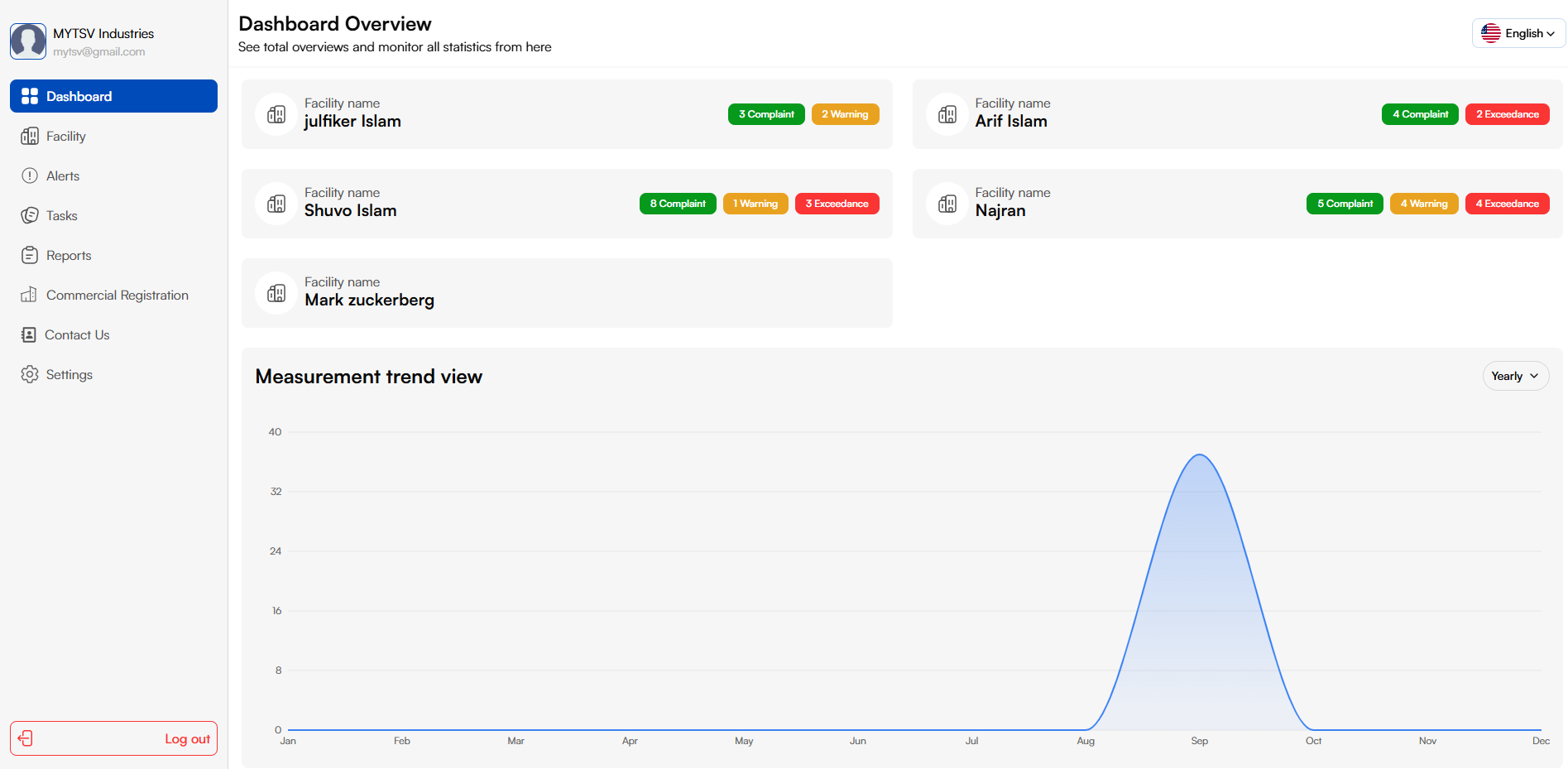Screen dimensions: 1568x769
Task: Open Commercial Registration page
Action: point(113,295)
